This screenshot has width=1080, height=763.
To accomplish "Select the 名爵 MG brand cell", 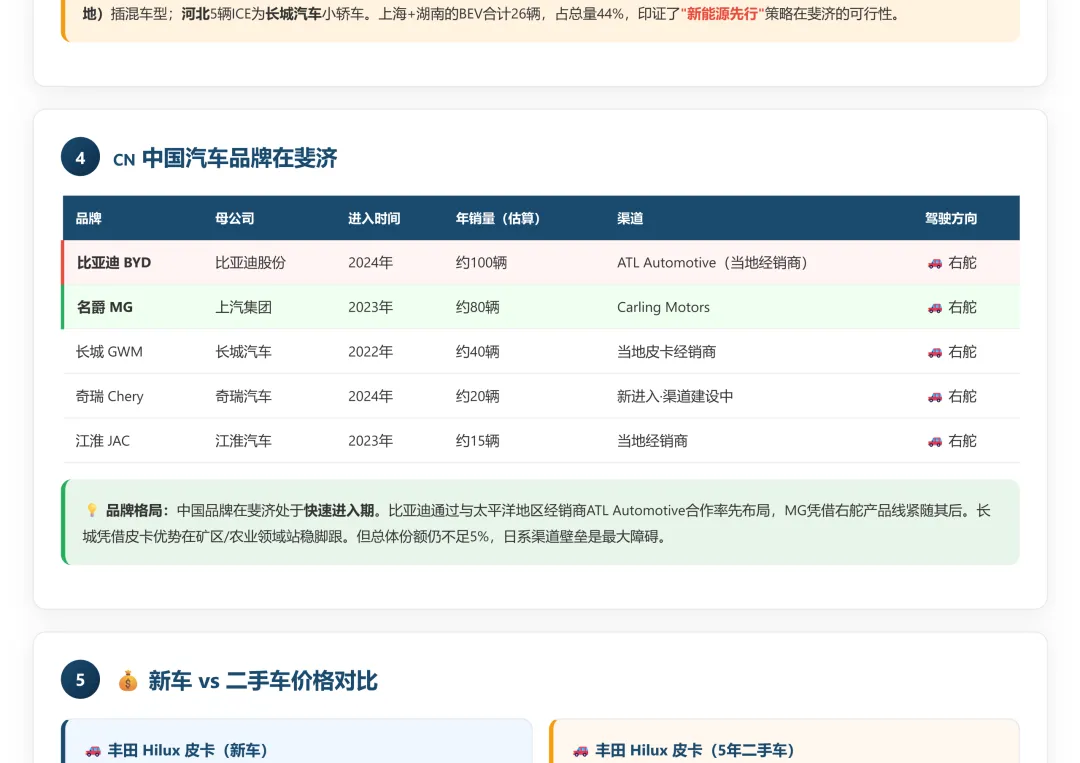I will pyautogui.click(x=105, y=307).
